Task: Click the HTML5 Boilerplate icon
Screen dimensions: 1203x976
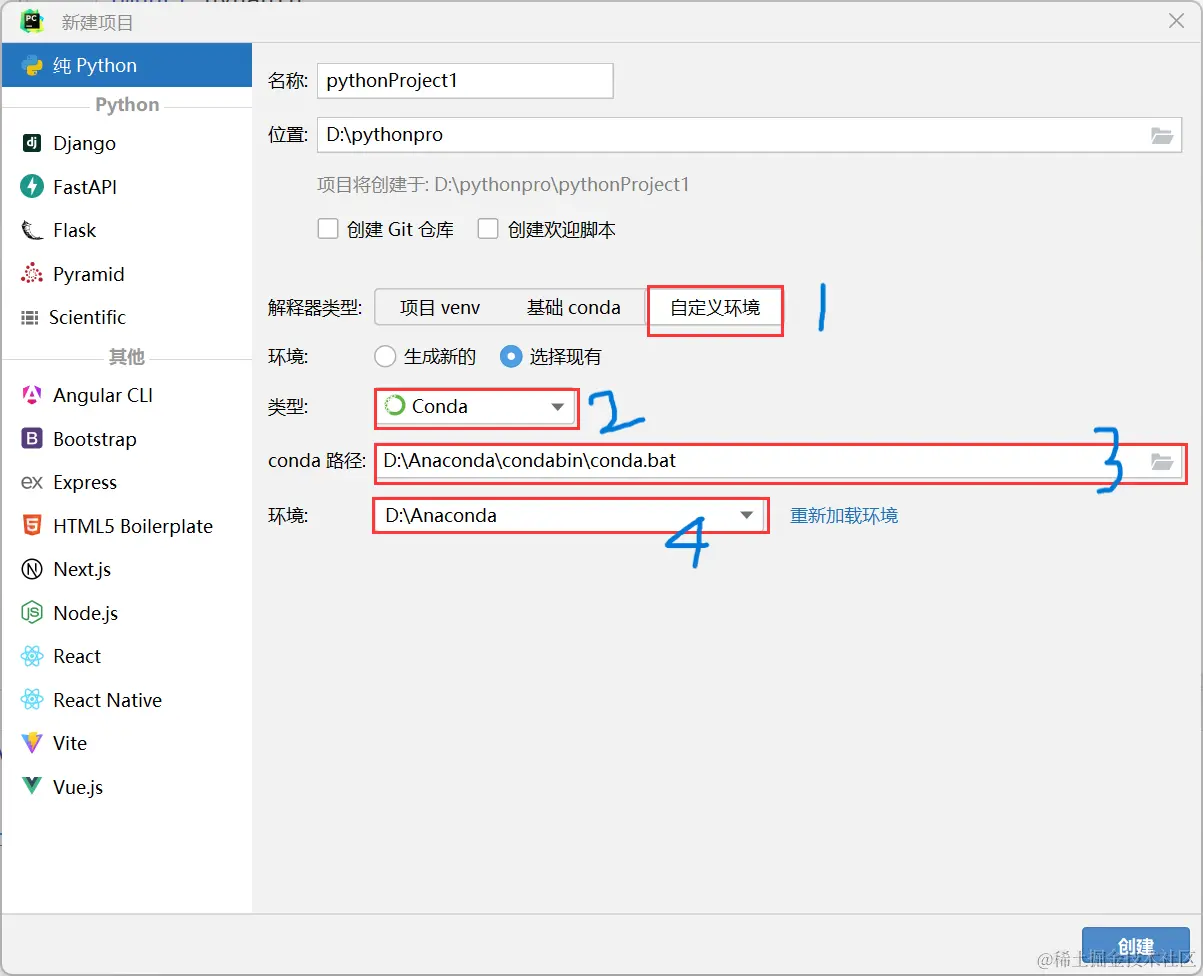Action: click(x=32, y=526)
